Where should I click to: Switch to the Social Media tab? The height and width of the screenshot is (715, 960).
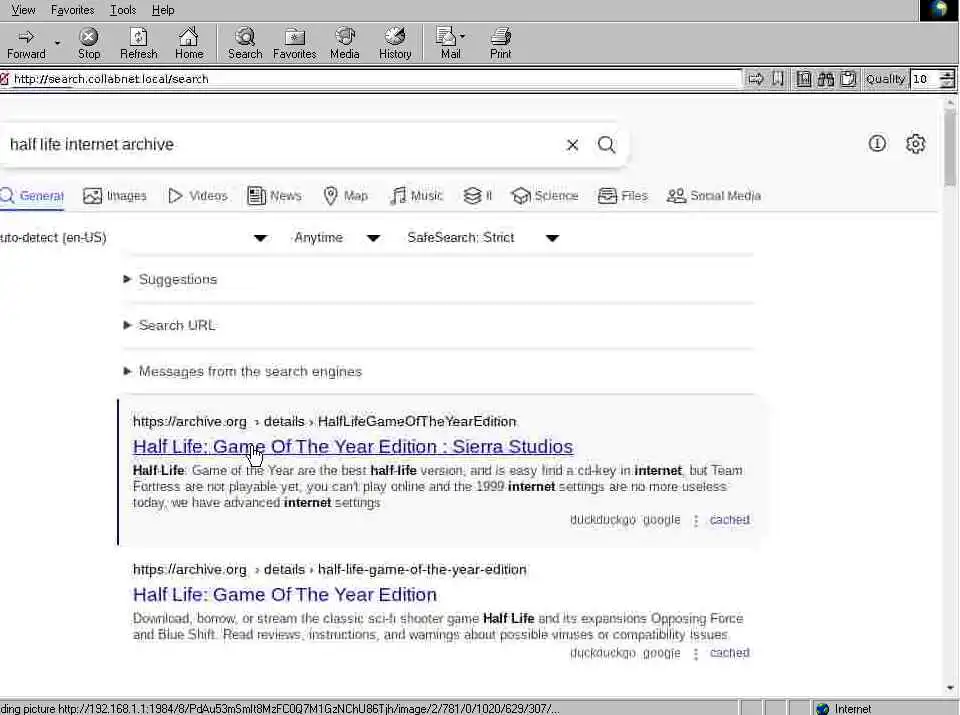(714, 196)
